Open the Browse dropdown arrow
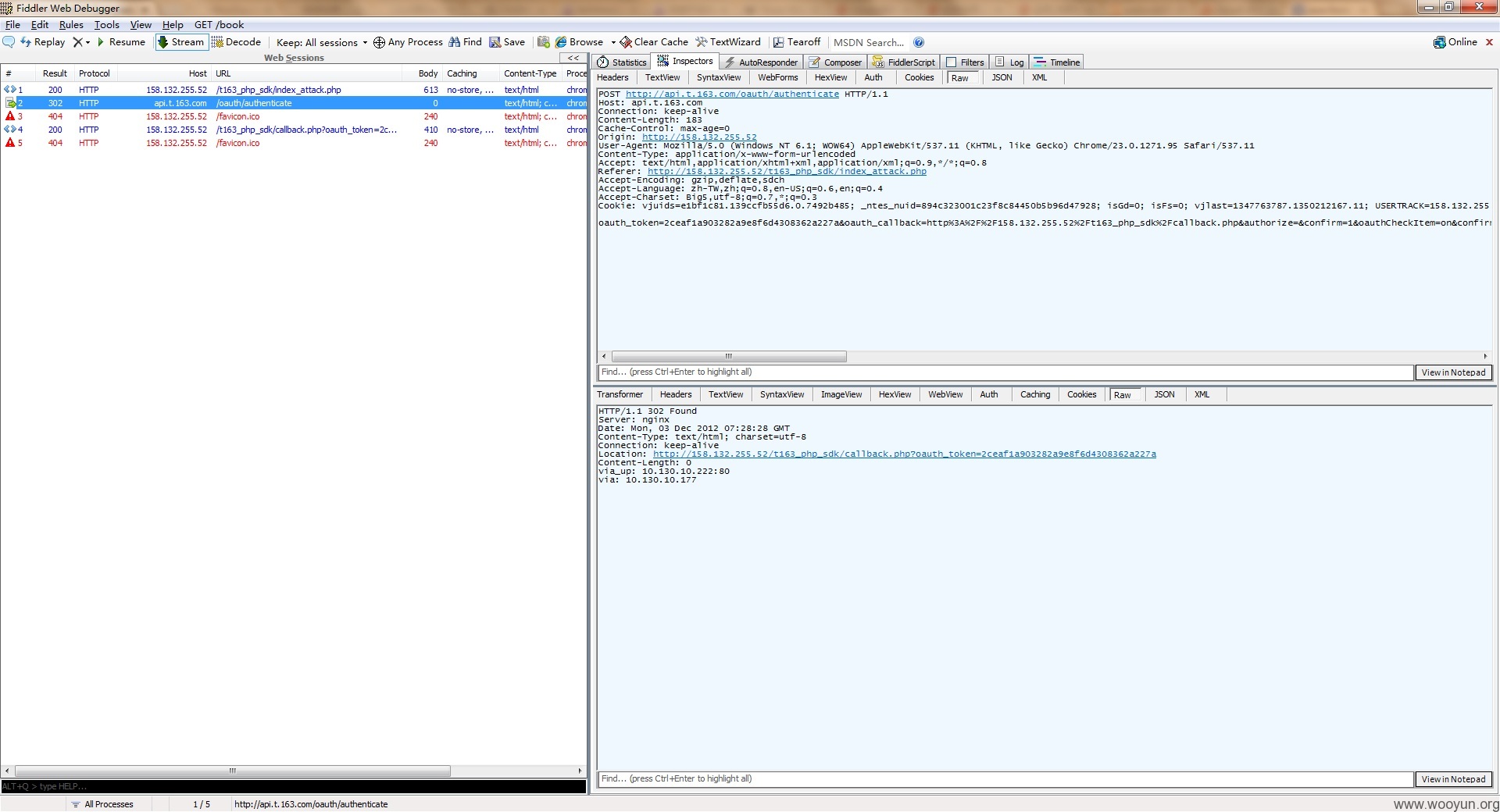 [x=613, y=42]
